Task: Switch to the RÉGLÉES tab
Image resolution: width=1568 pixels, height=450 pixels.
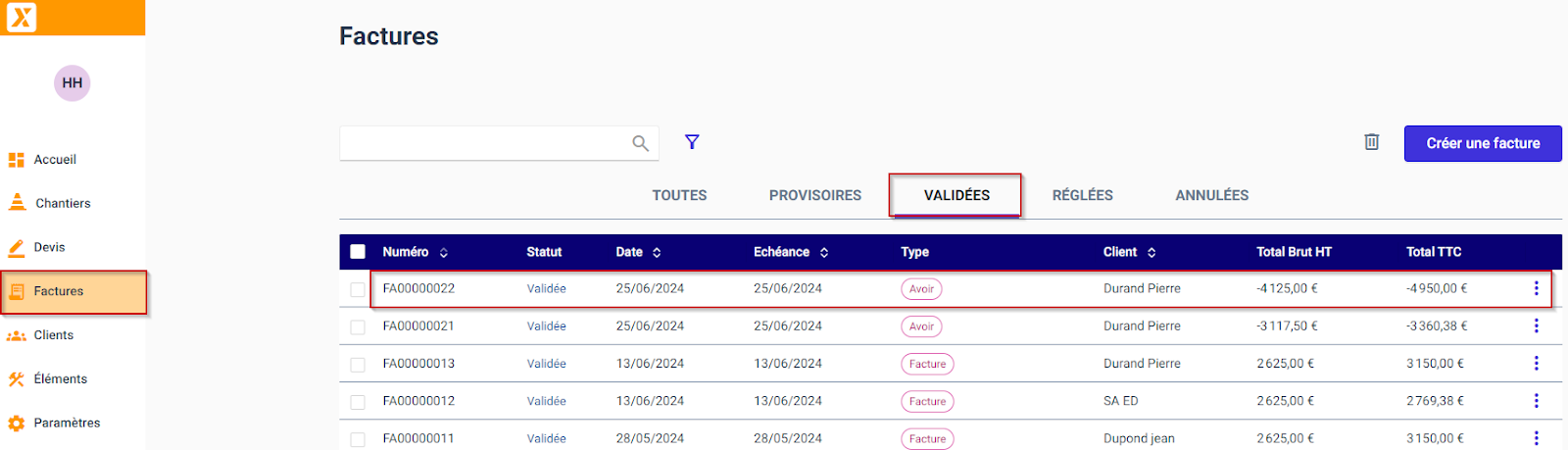Action: (x=1083, y=195)
